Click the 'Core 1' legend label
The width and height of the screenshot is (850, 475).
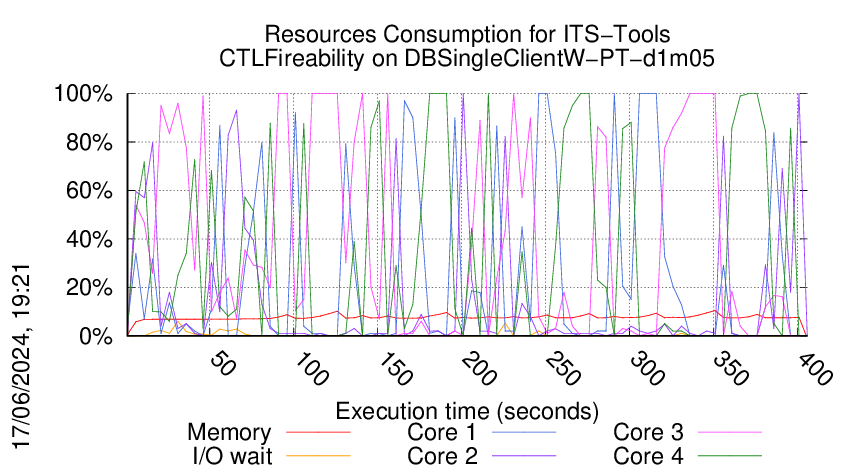(x=441, y=432)
